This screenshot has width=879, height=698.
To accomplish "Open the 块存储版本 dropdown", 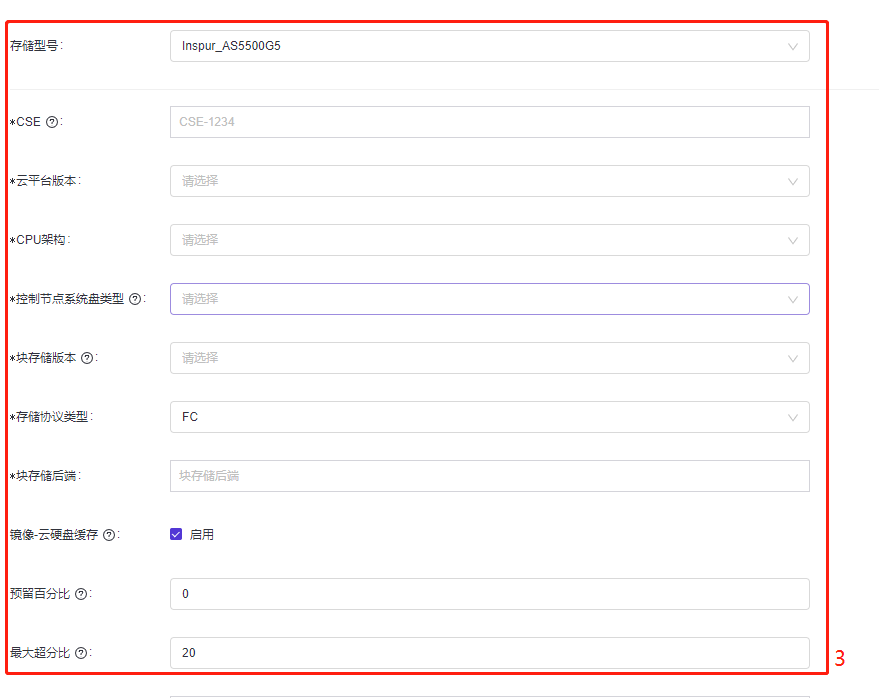I will click(489, 358).
